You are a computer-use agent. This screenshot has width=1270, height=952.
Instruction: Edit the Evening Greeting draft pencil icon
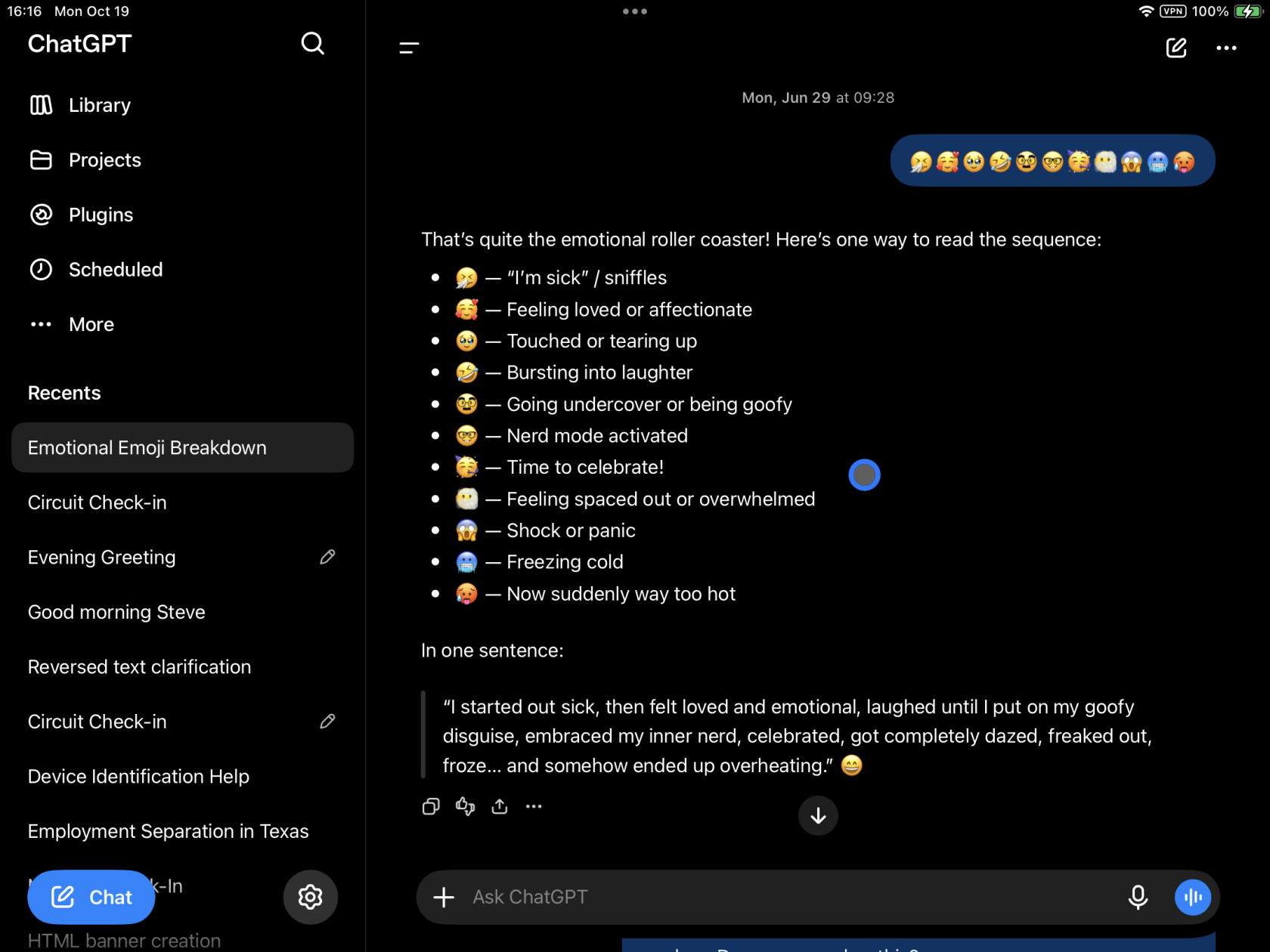click(327, 557)
